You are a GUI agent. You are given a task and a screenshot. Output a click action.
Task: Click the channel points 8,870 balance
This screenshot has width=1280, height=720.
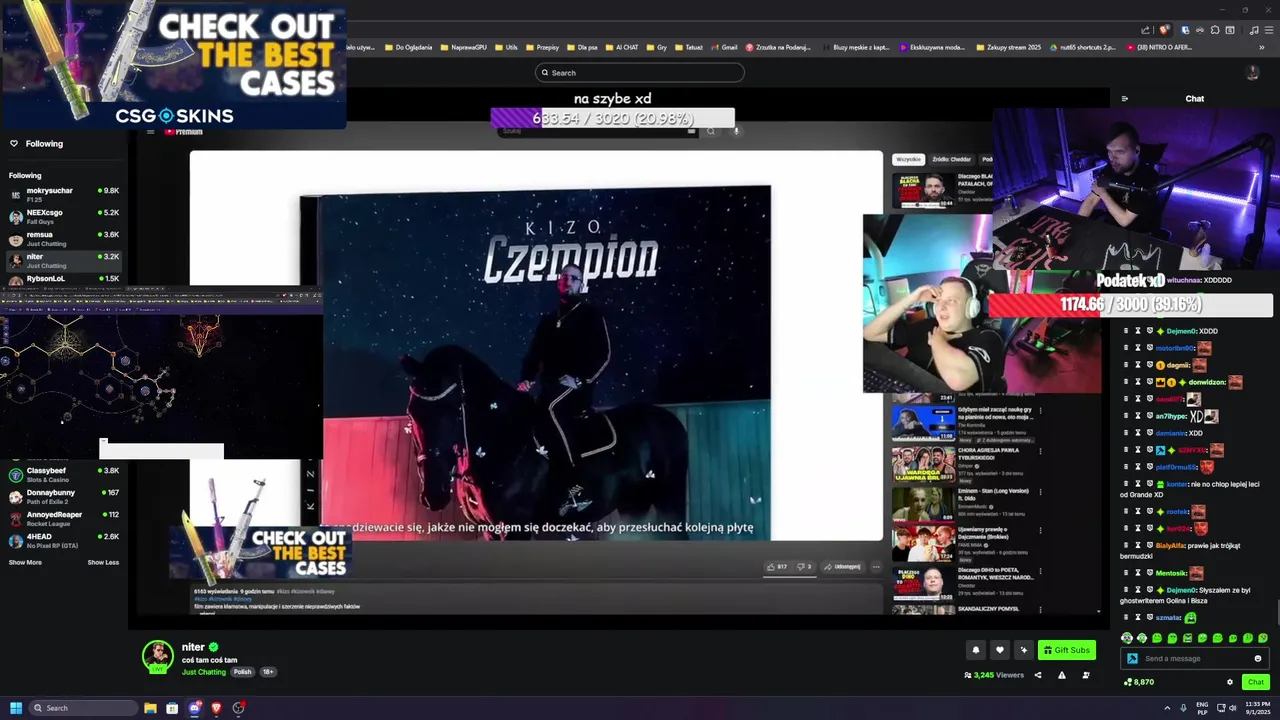coord(1139,682)
